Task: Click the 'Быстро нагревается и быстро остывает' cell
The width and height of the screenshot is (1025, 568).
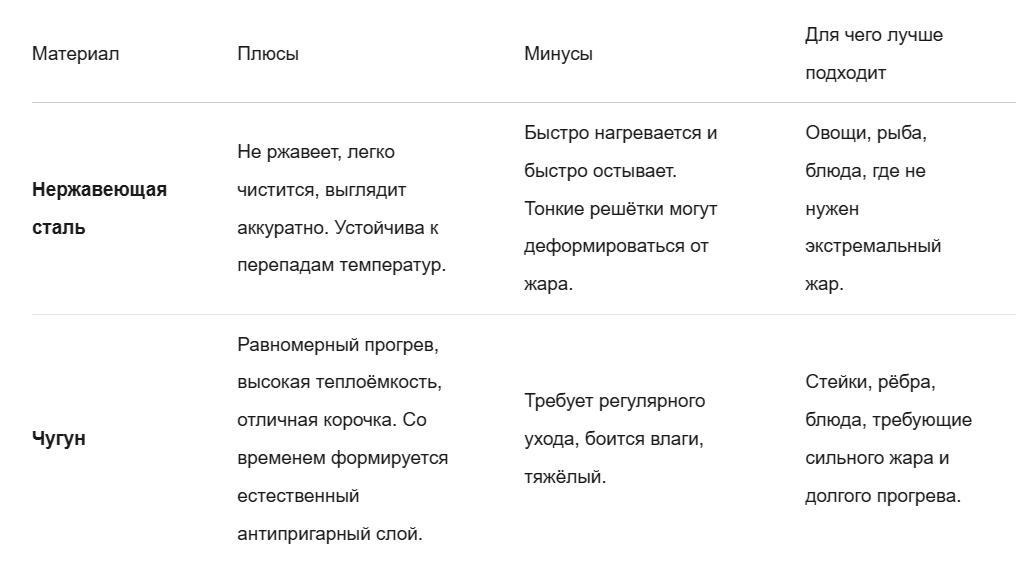Action: point(620,209)
